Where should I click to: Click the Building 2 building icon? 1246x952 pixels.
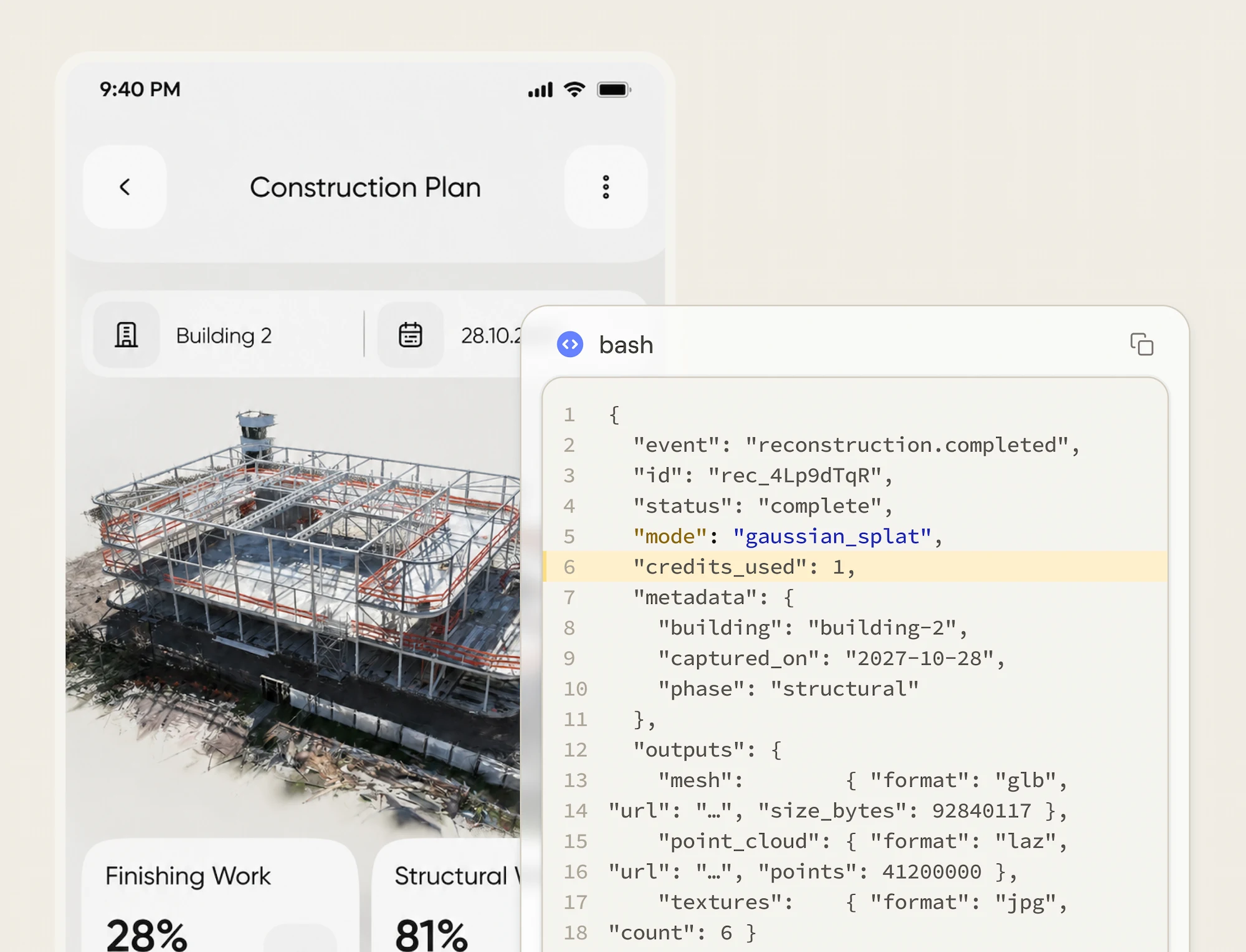point(126,335)
